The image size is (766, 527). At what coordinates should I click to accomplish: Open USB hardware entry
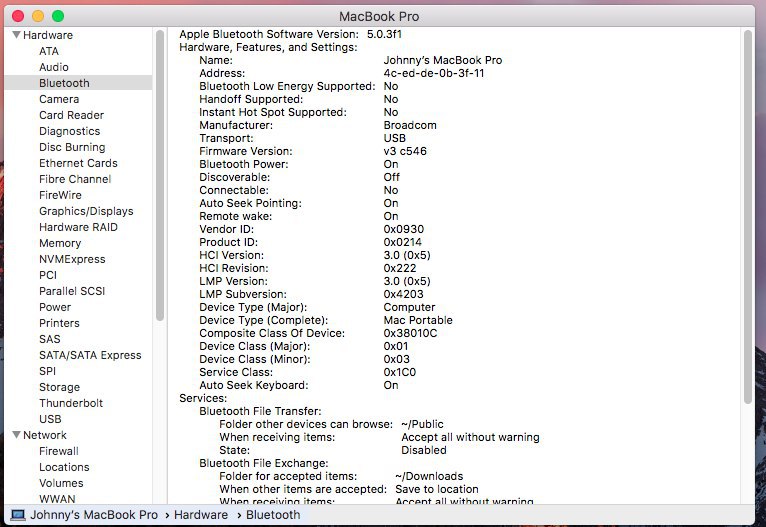tap(50, 419)
